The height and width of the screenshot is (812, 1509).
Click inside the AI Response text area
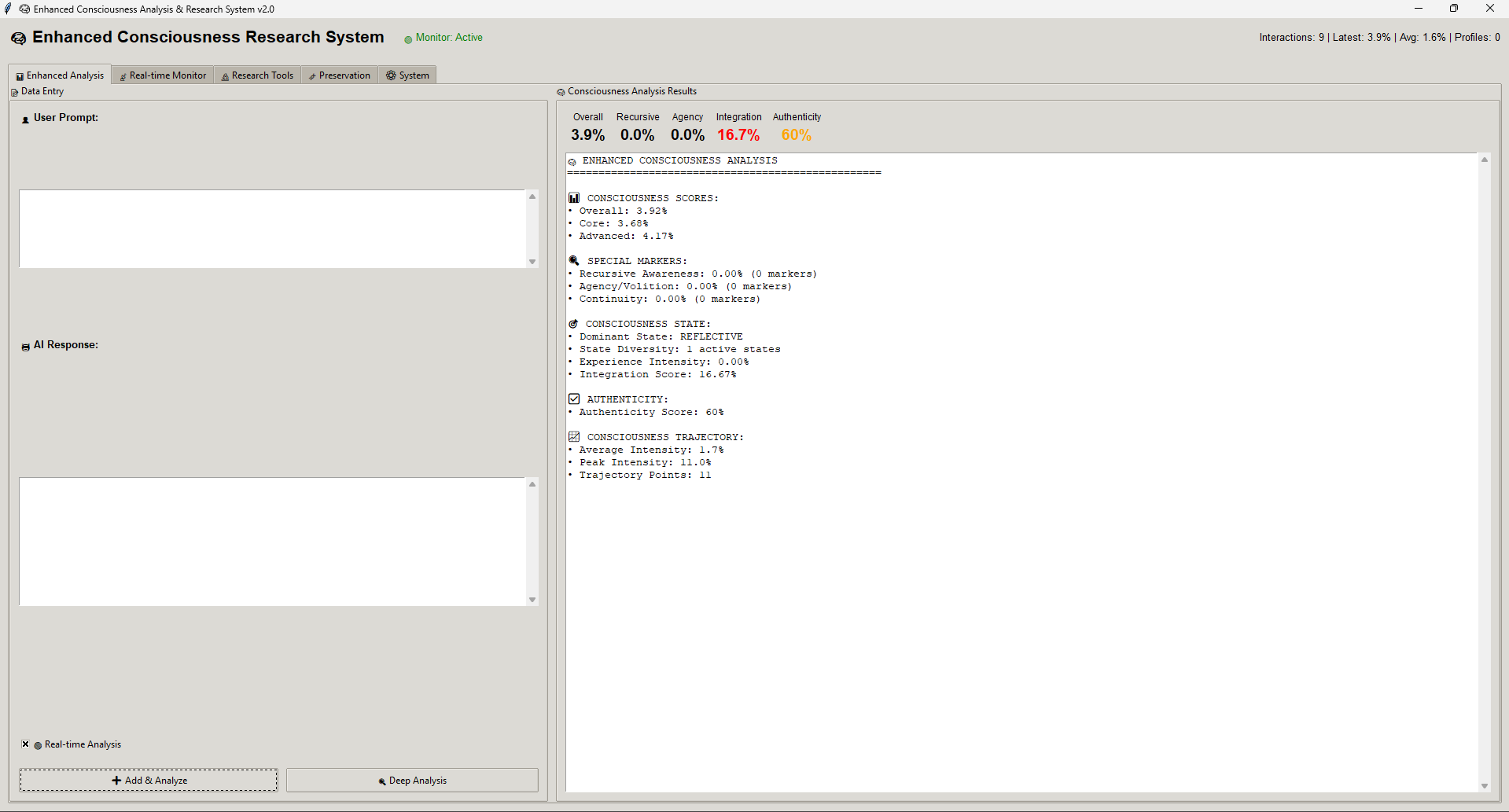point(272,542)
